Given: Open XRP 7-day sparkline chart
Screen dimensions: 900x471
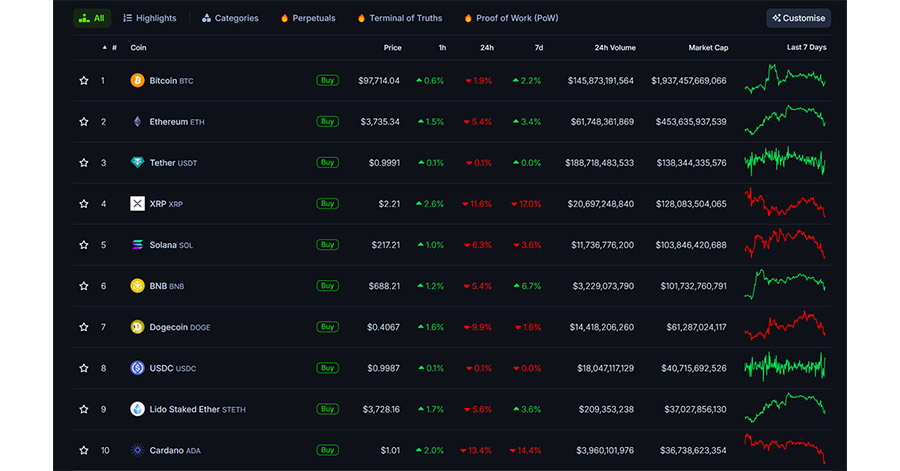Looking at the screenshot, I should [785, 203].
